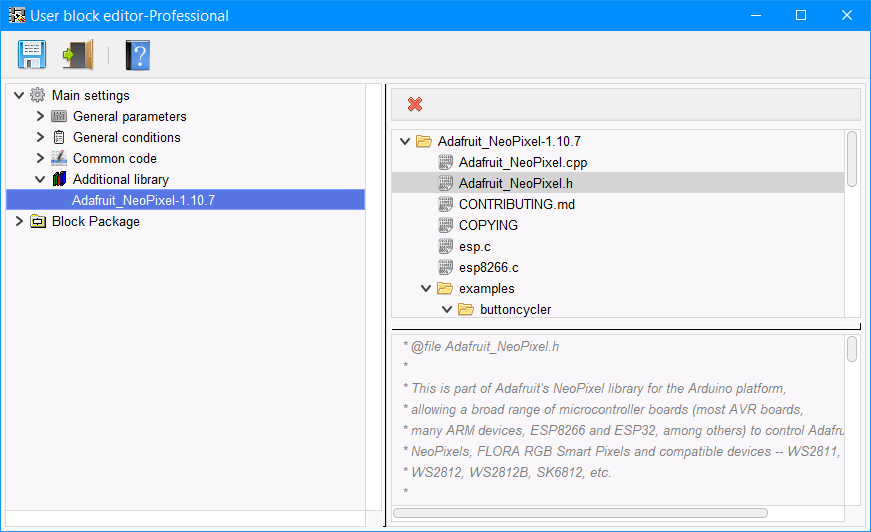Select Adafruit_NeoPixel.h file name
871x532 pixels.
coord(515,183)
